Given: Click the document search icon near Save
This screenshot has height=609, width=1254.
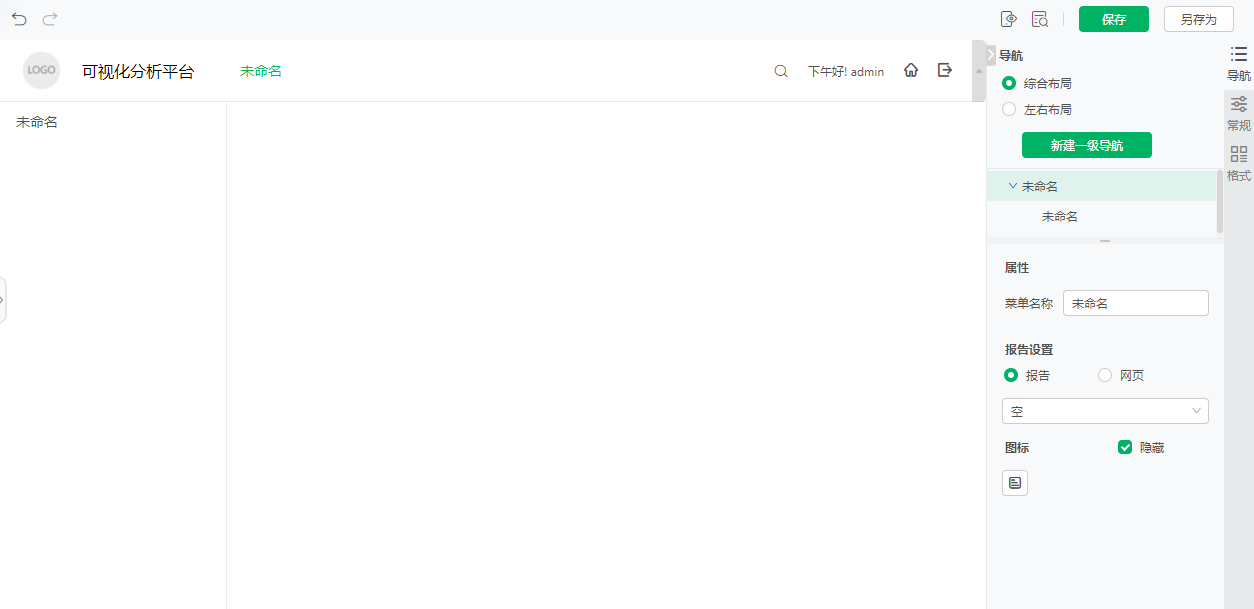Looking at the screenshot, I should [1040, 19].
